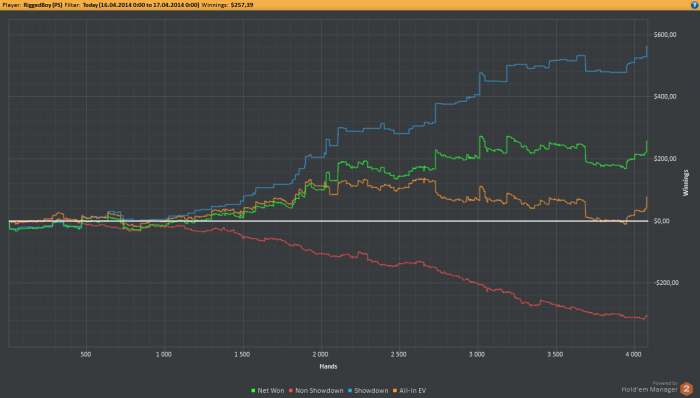The width and height of the screenshot is (700, 398).
Task: Click the 1 500 hands axis label
Action: coord(242,354)
